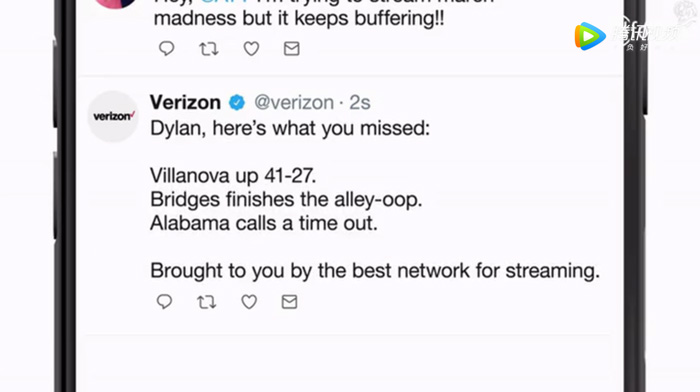700x392 pixels.
Task: Like Dylan's buffering tweet
Action: click(x=251, y=49)
